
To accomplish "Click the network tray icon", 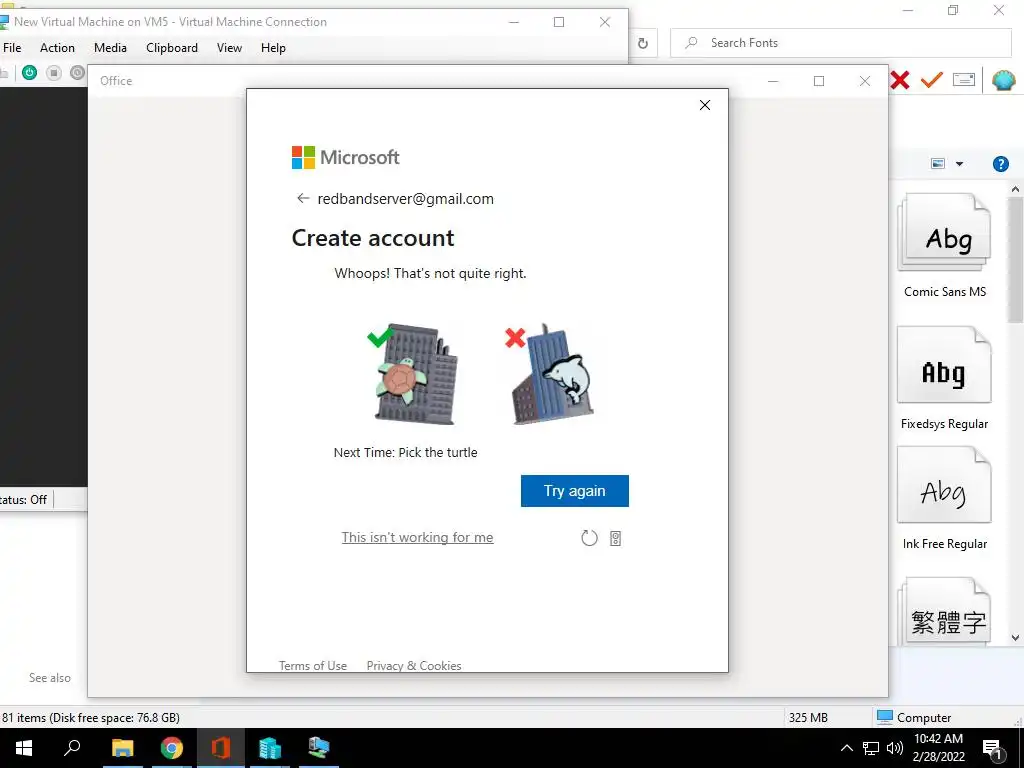I will coord(871,748).
